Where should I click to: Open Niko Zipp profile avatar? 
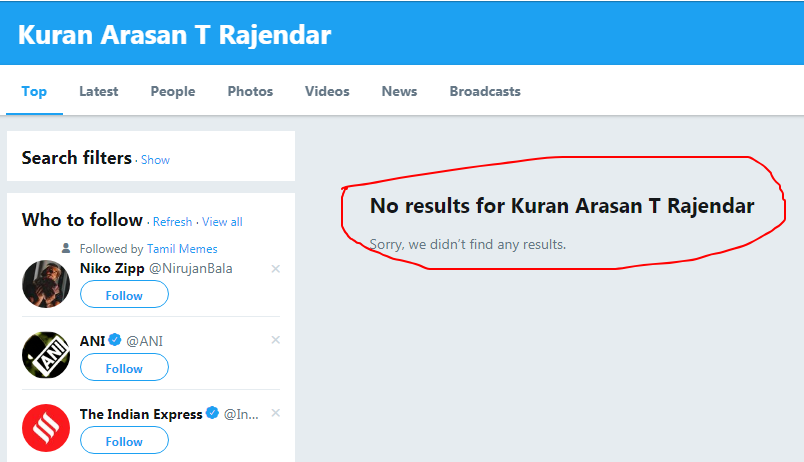(46, 284)
